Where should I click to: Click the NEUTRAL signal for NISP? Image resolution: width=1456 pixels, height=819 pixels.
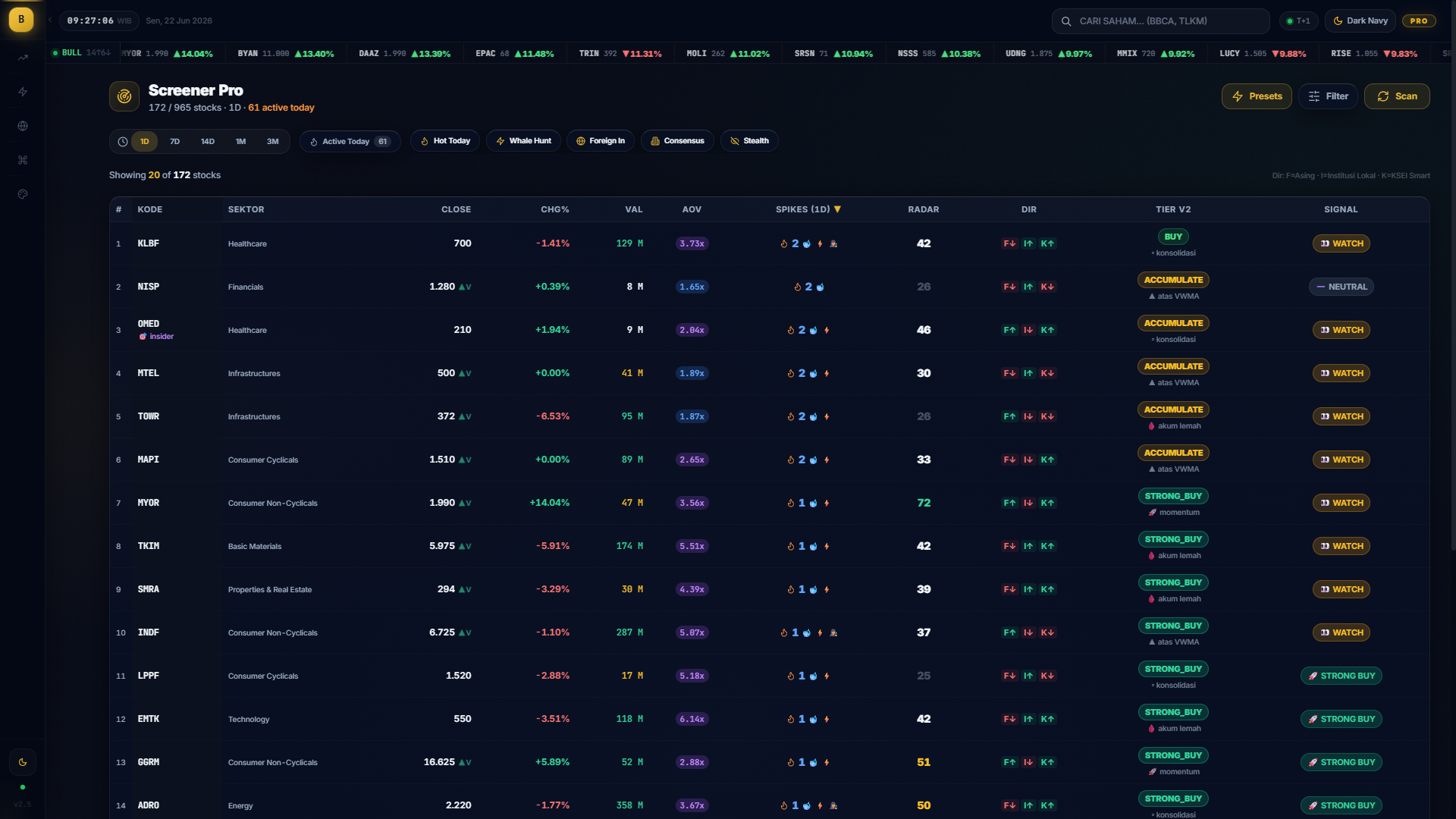coord(1341,287)
